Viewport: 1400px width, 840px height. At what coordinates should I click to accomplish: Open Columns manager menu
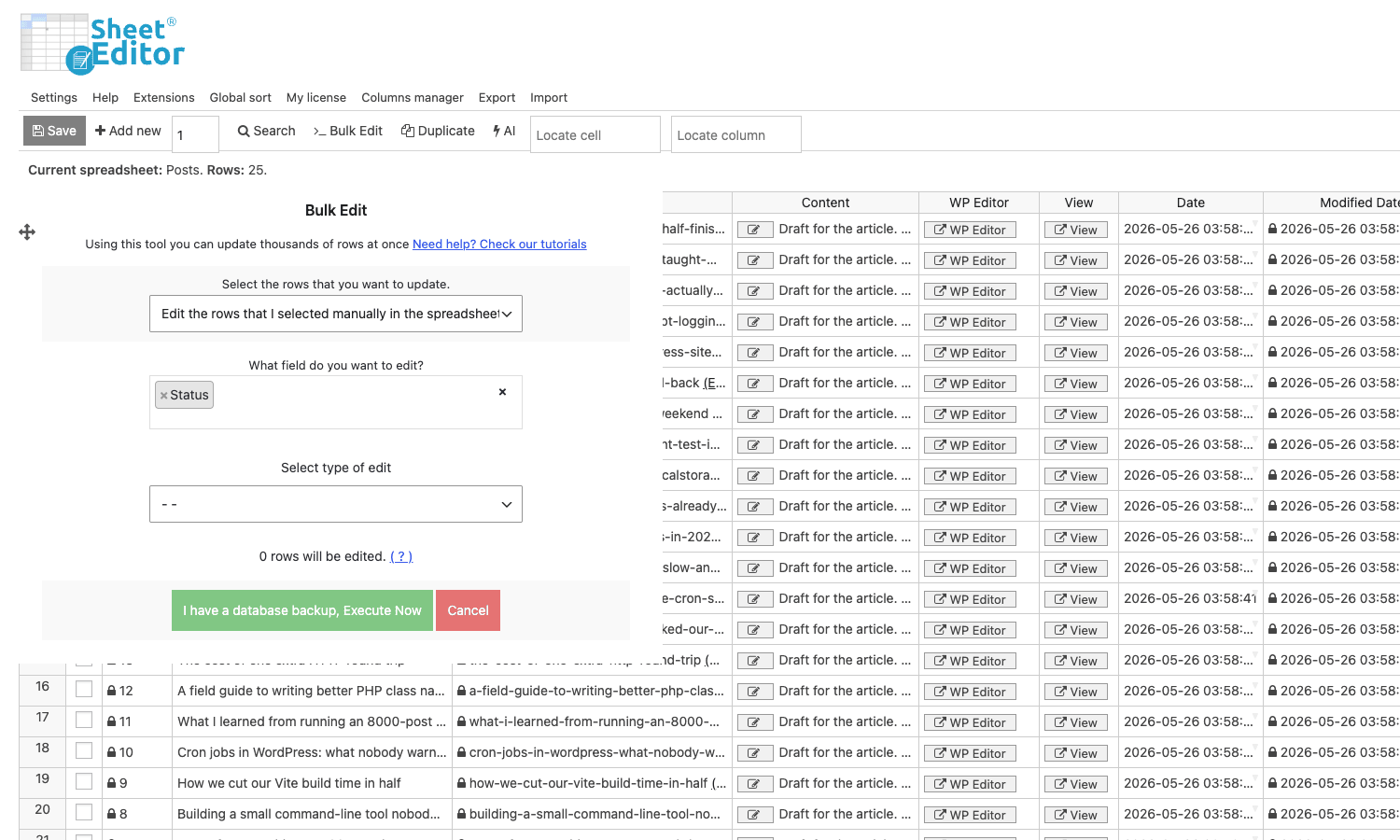[x=413, y=97]
